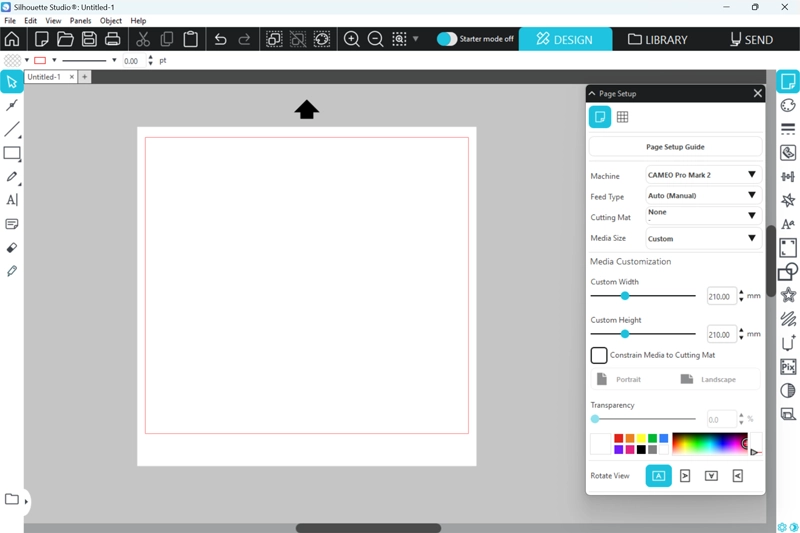Open the Machine dropdown CAMEO Pro Mark 2
800x533 pixels.
(x=703, y=175)
